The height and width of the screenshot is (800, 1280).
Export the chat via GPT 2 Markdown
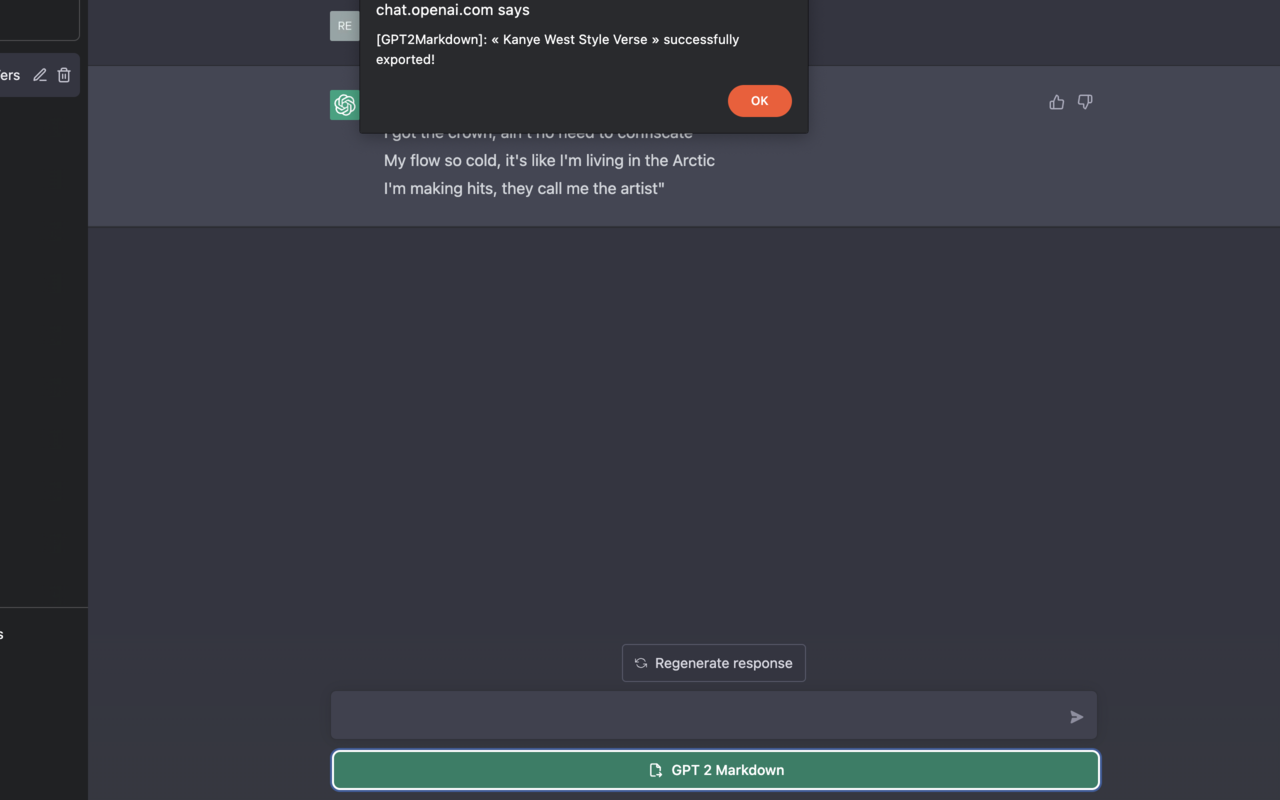(714, 770)
